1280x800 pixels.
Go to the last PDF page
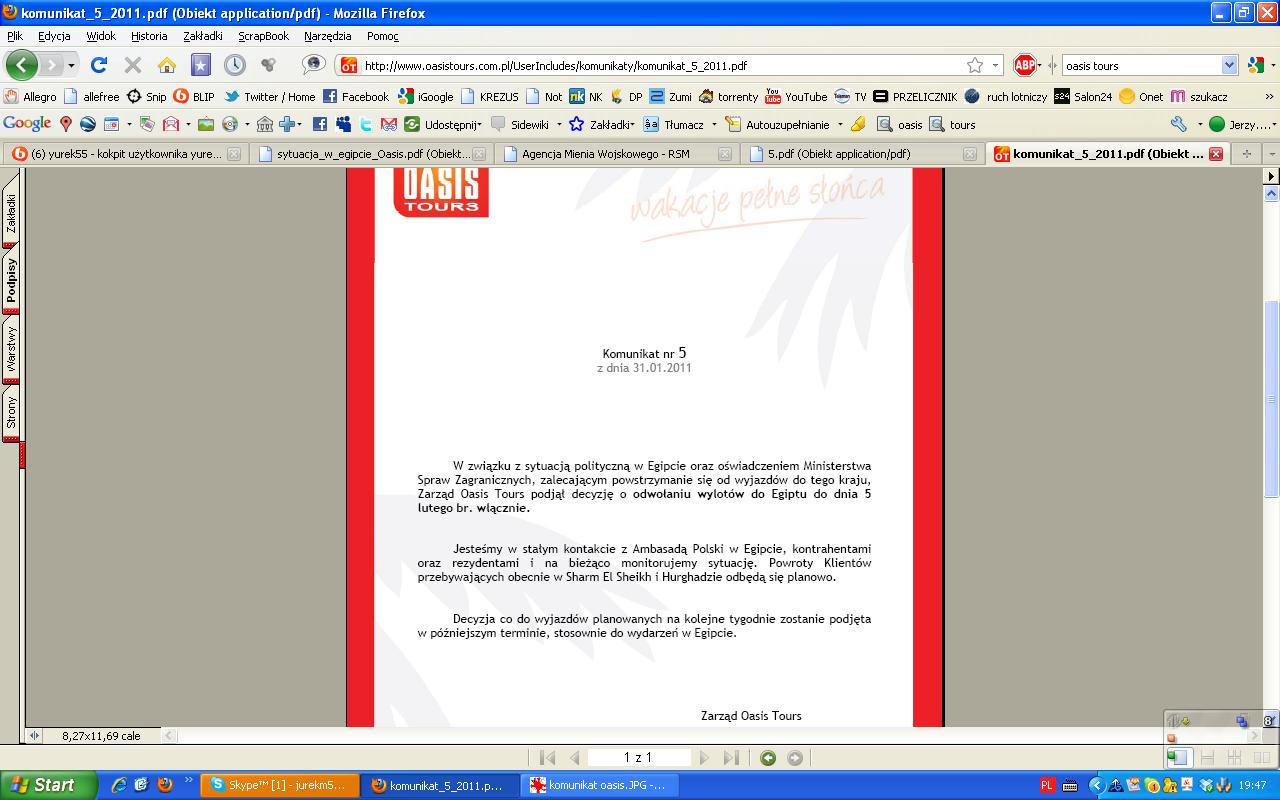click(x=731, y=758)
